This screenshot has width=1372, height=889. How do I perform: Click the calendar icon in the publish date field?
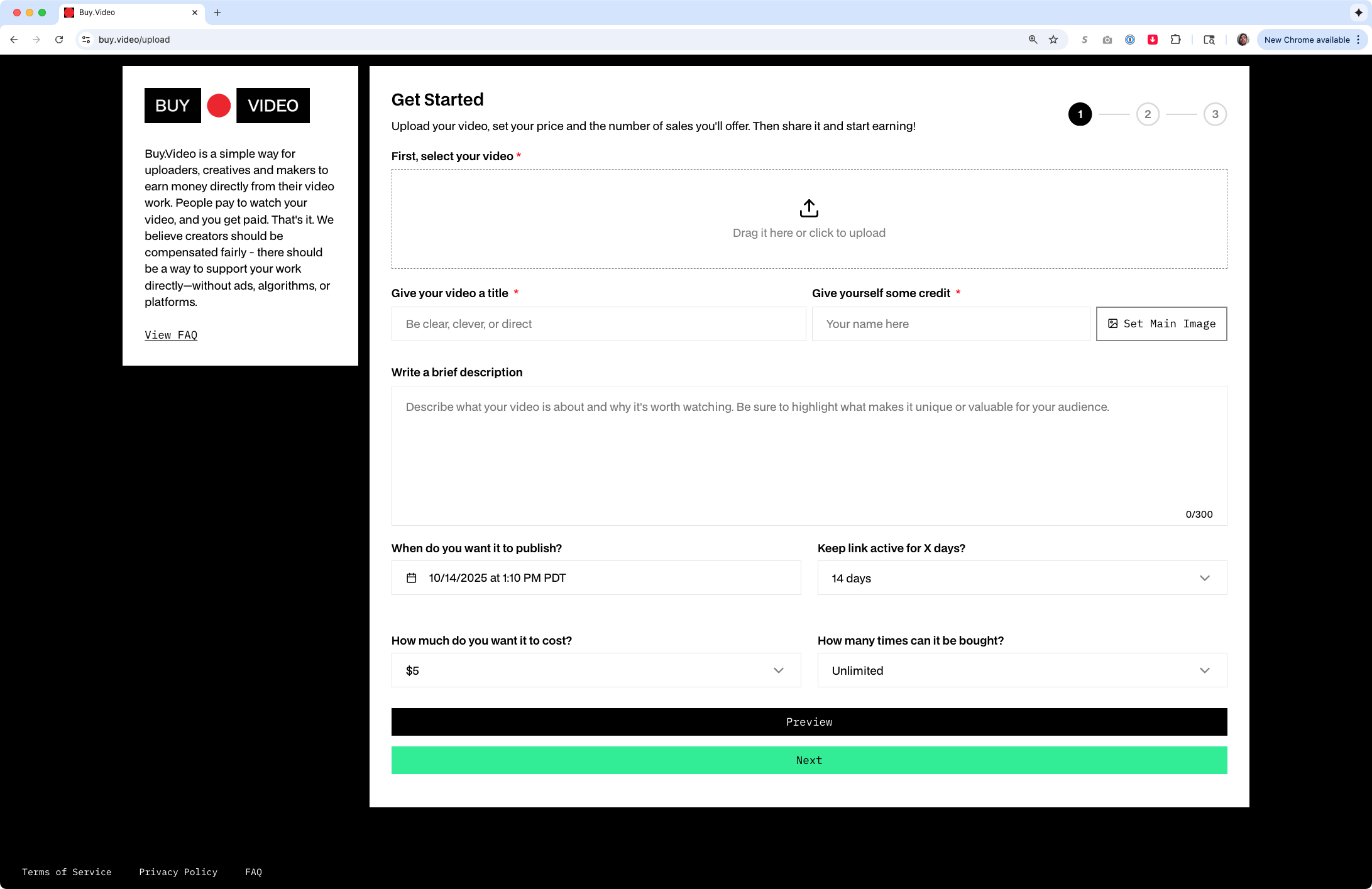click(412, 577)
